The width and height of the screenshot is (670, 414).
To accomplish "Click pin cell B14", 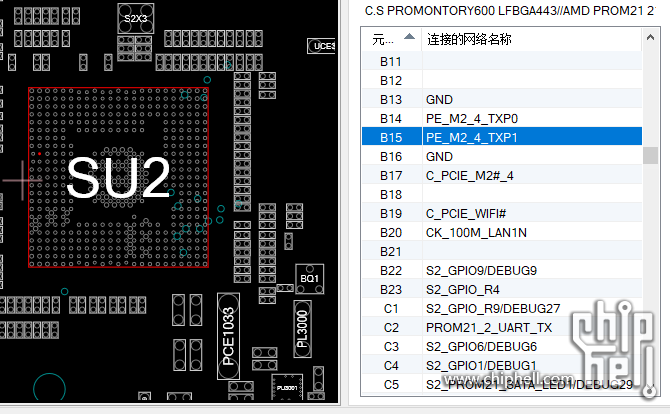I will (391, 118).
